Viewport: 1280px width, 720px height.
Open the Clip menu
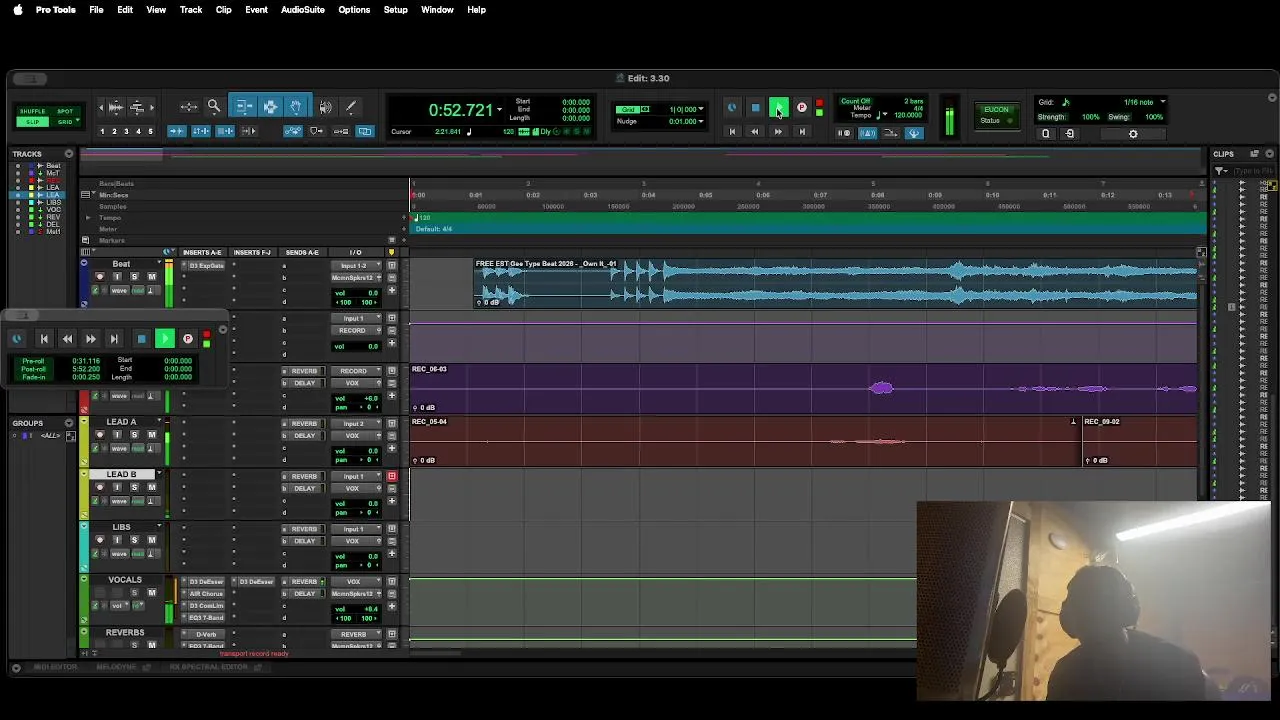click(224, 10)
